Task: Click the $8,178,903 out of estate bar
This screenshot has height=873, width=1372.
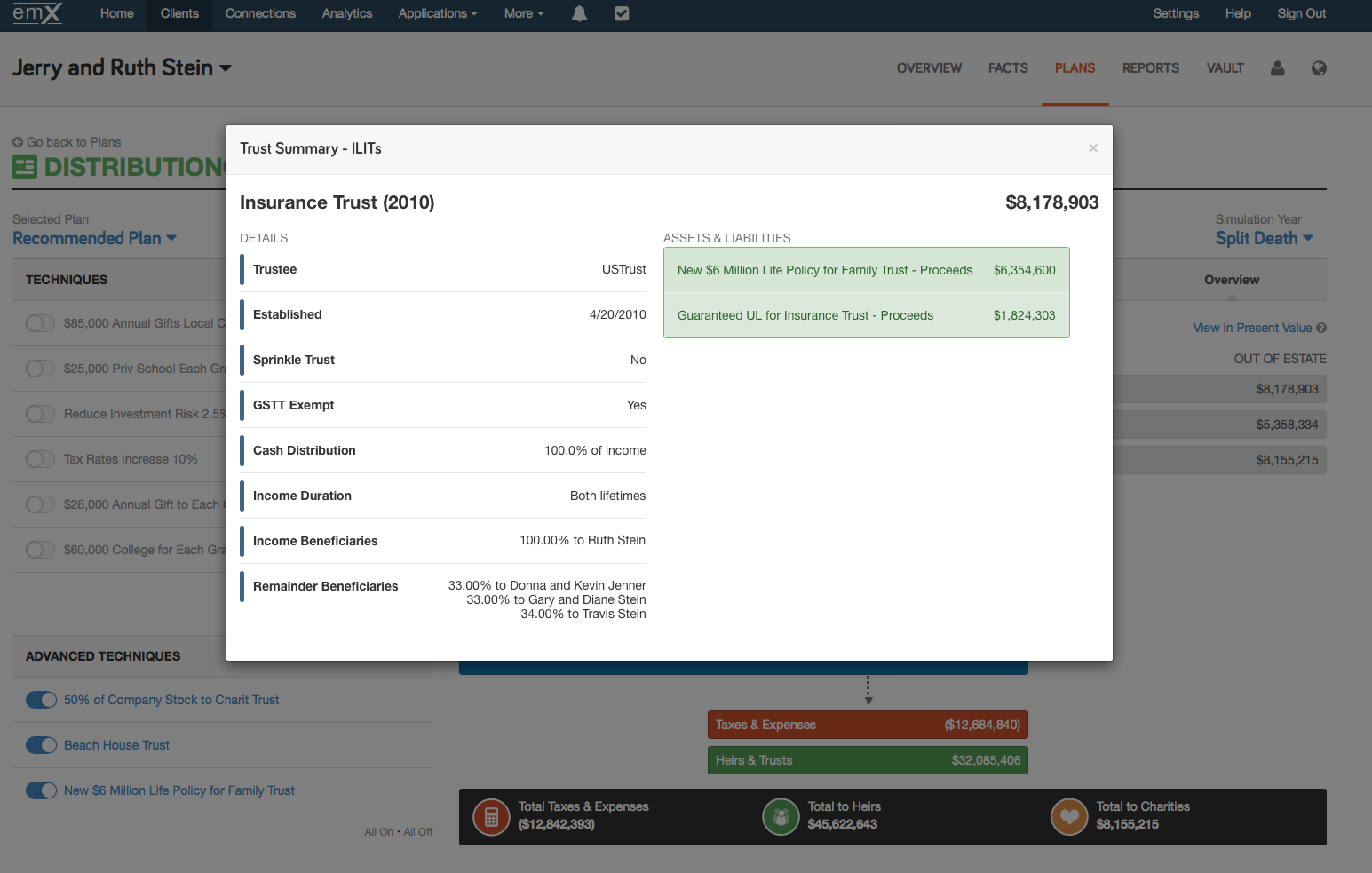Action: click(1219, 389)
